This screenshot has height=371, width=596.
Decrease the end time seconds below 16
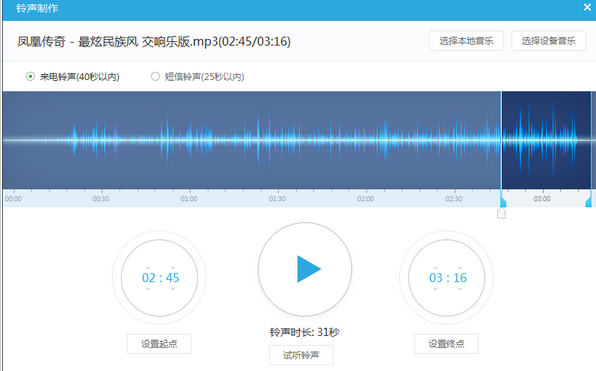(460, 289)
